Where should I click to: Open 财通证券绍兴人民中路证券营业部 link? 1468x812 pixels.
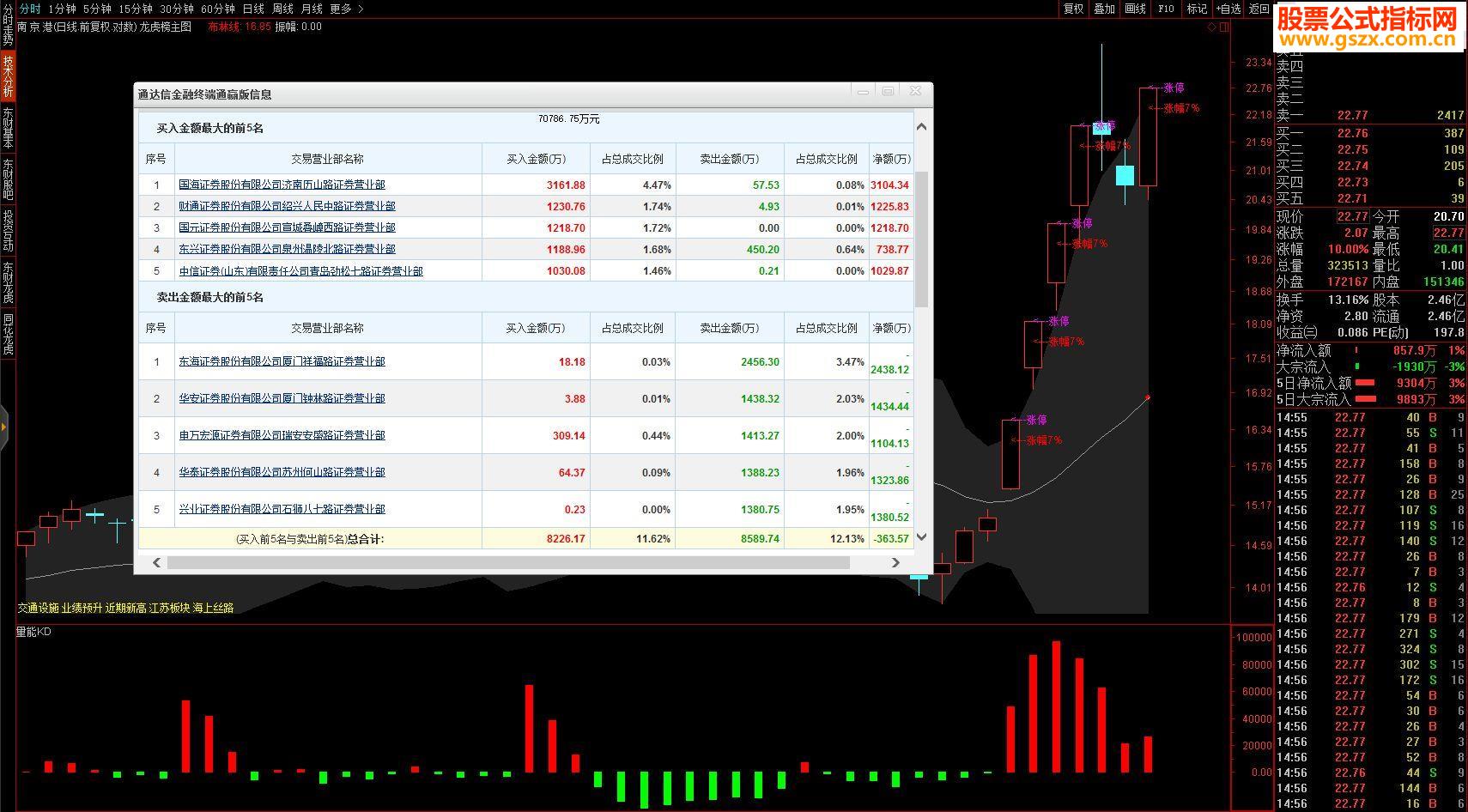point(287,206)
